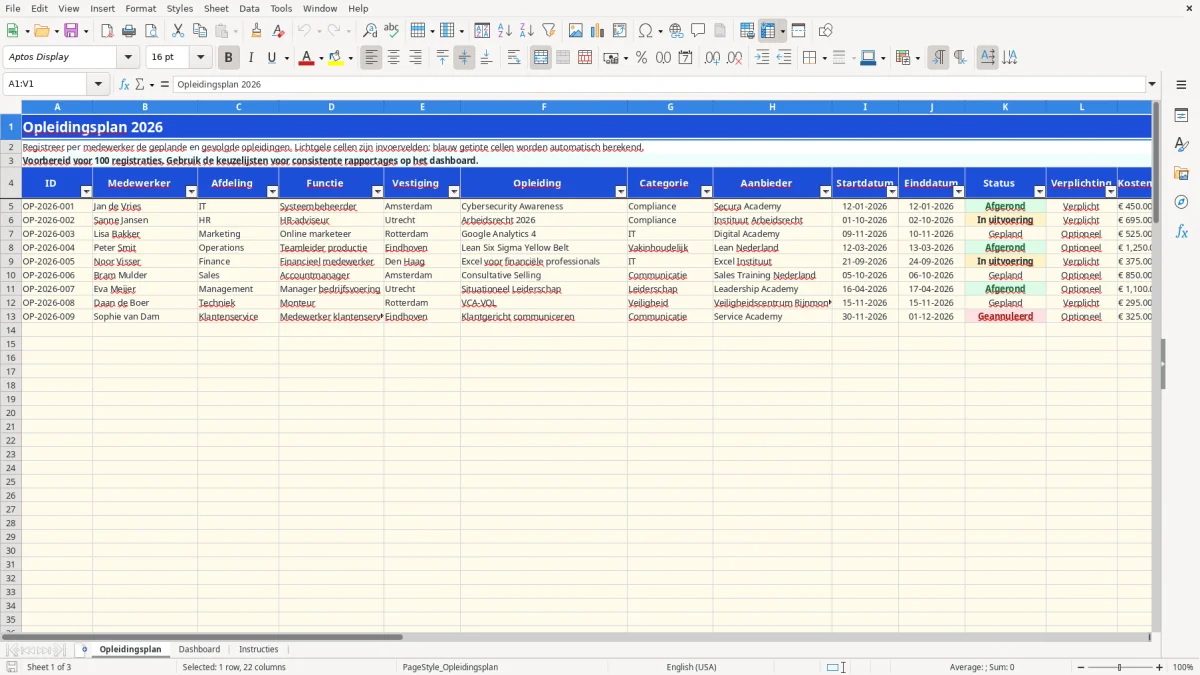Add a decimal place
Image resolution: width=1200 pixels, height=675 pixels.
712,58
